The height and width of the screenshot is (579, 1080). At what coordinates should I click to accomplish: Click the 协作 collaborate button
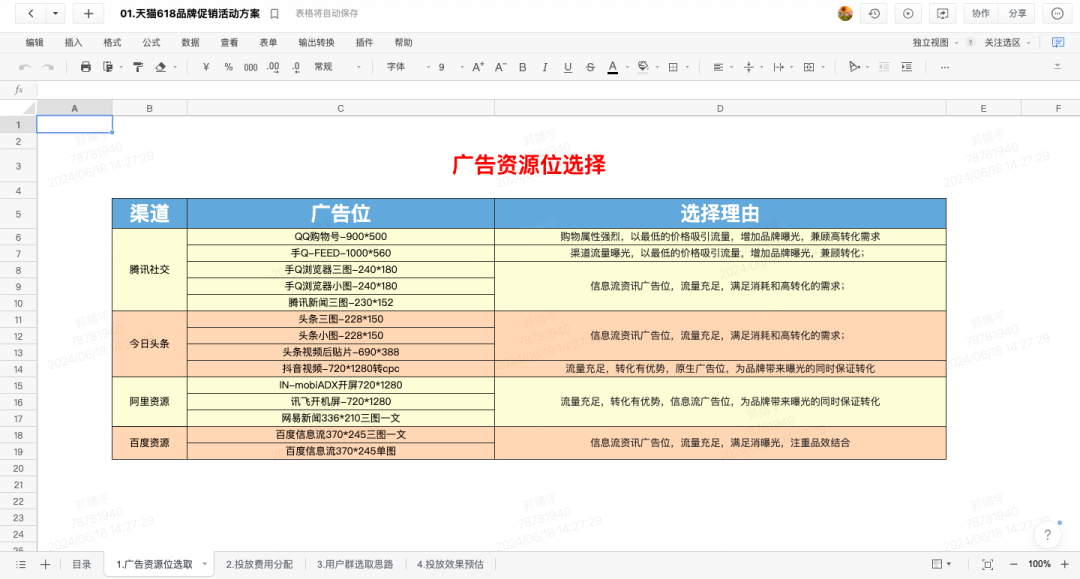tap(980, 14)
